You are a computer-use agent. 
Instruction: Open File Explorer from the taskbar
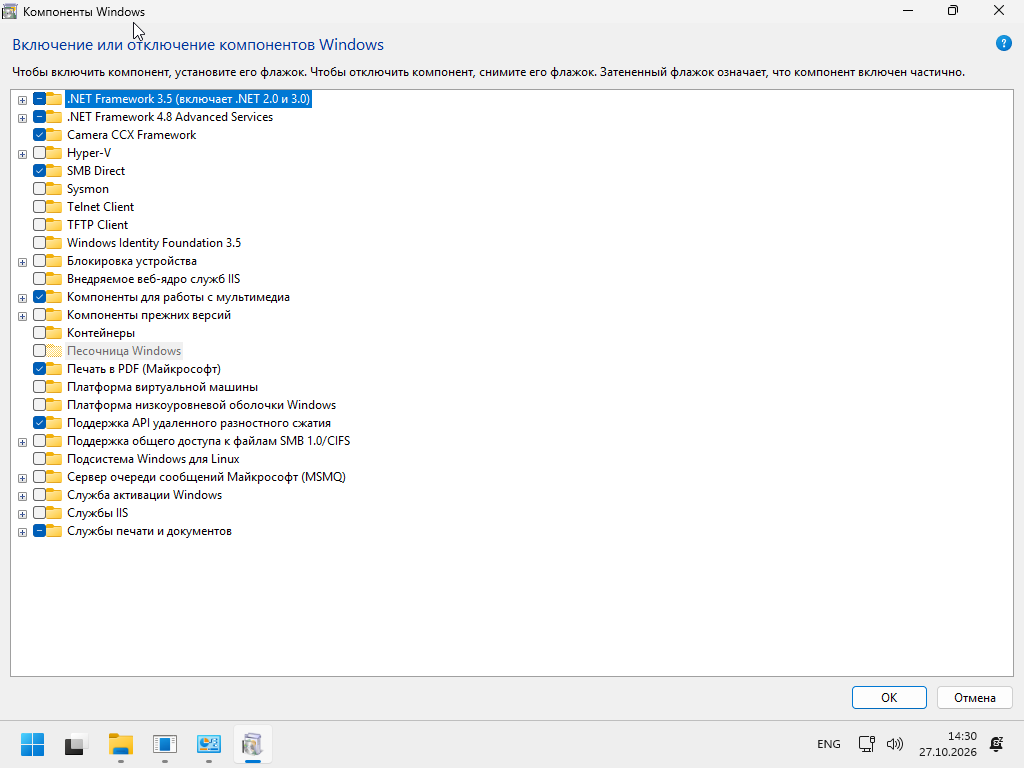tap(121, 744)
